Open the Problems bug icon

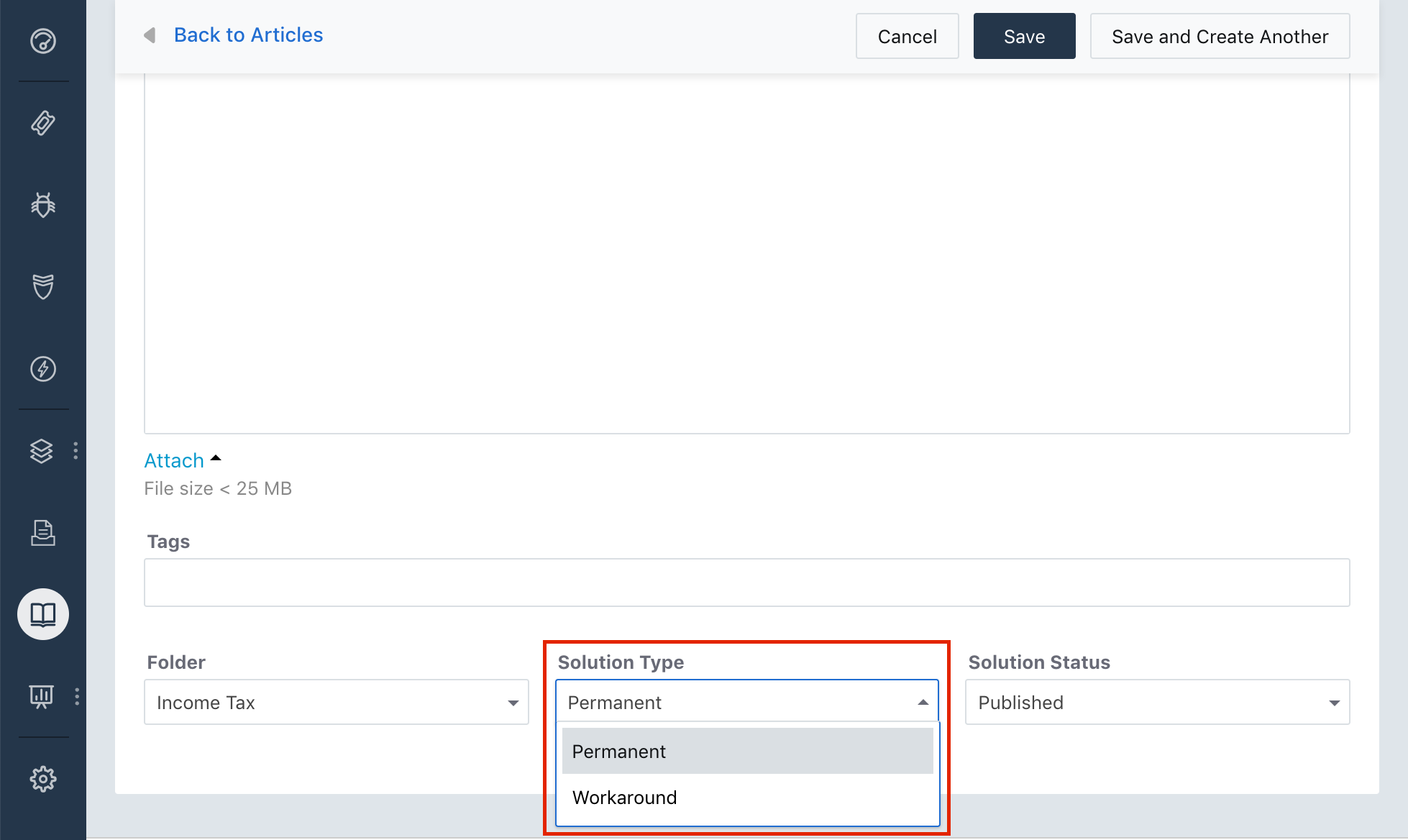click(x=43, y=205)
